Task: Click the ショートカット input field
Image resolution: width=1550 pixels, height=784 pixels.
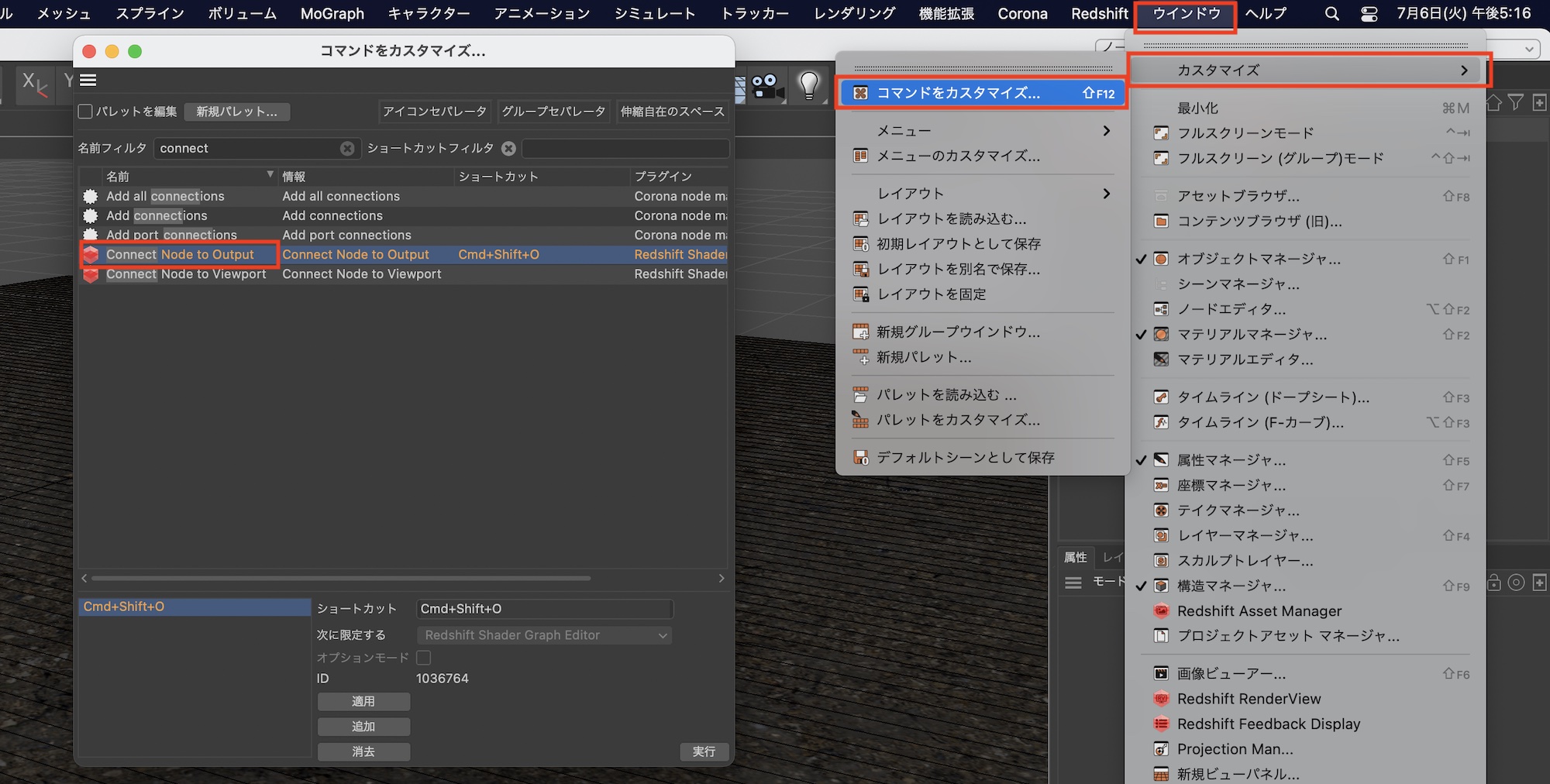Action: point(544,609)
